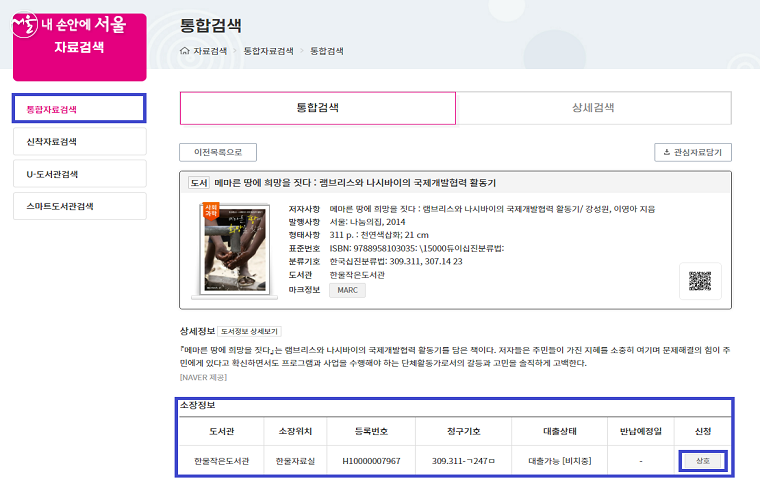This screenshot has height=485, width=760.
Task: Click the 한울자료실 location cell
Action: point(295,461)
